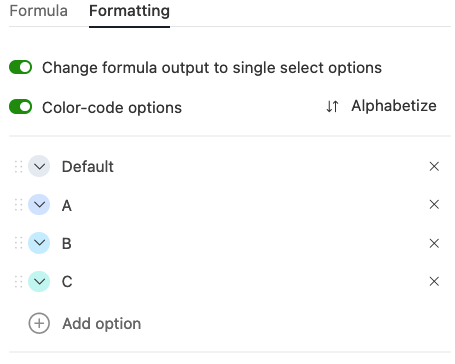Remove the Default option with X icon
The width and height of the screenshot is (455, 364).
(x=434, y=166)
